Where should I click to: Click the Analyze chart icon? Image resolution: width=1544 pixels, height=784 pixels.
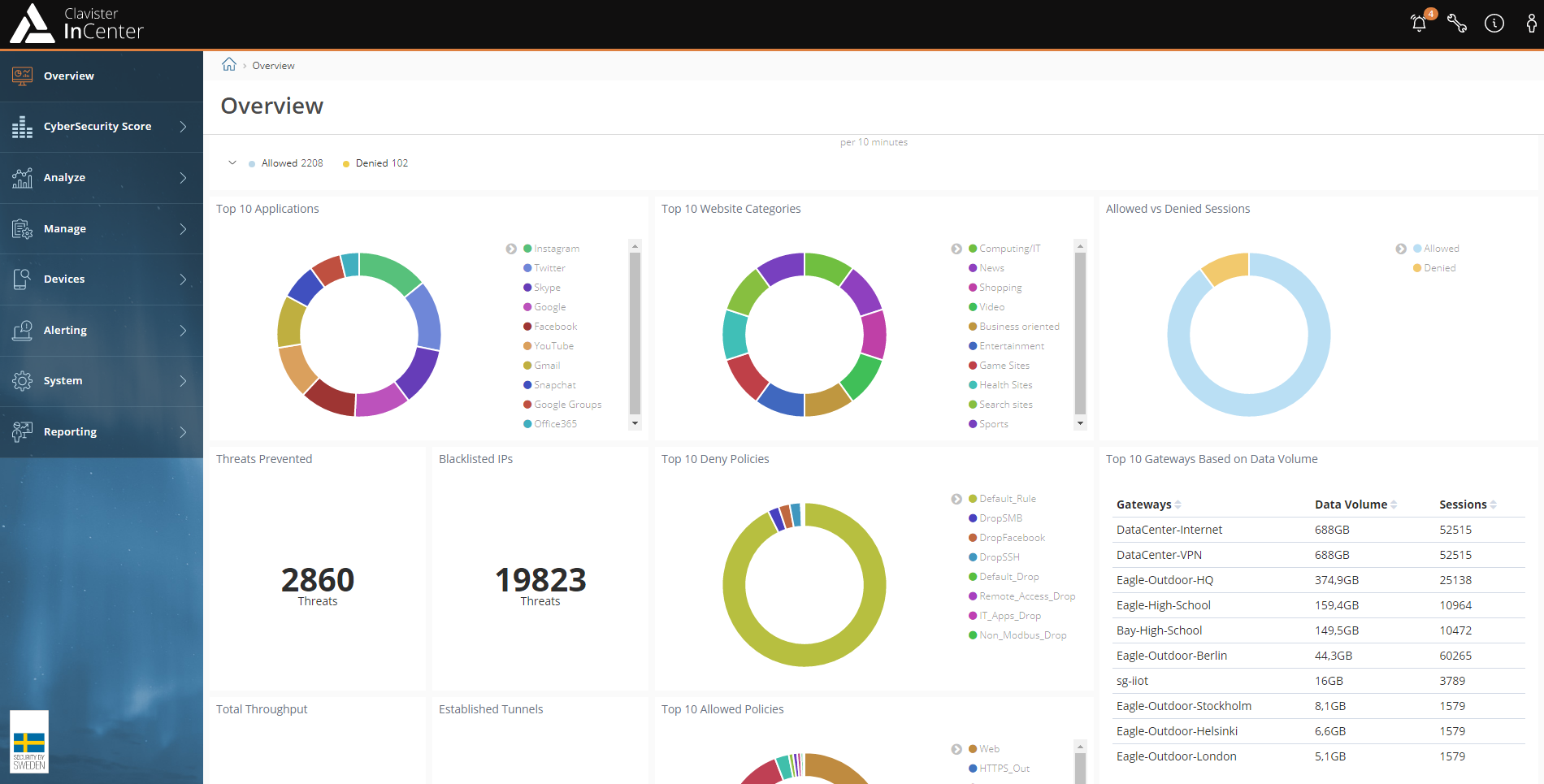click(x=22, y=178)
